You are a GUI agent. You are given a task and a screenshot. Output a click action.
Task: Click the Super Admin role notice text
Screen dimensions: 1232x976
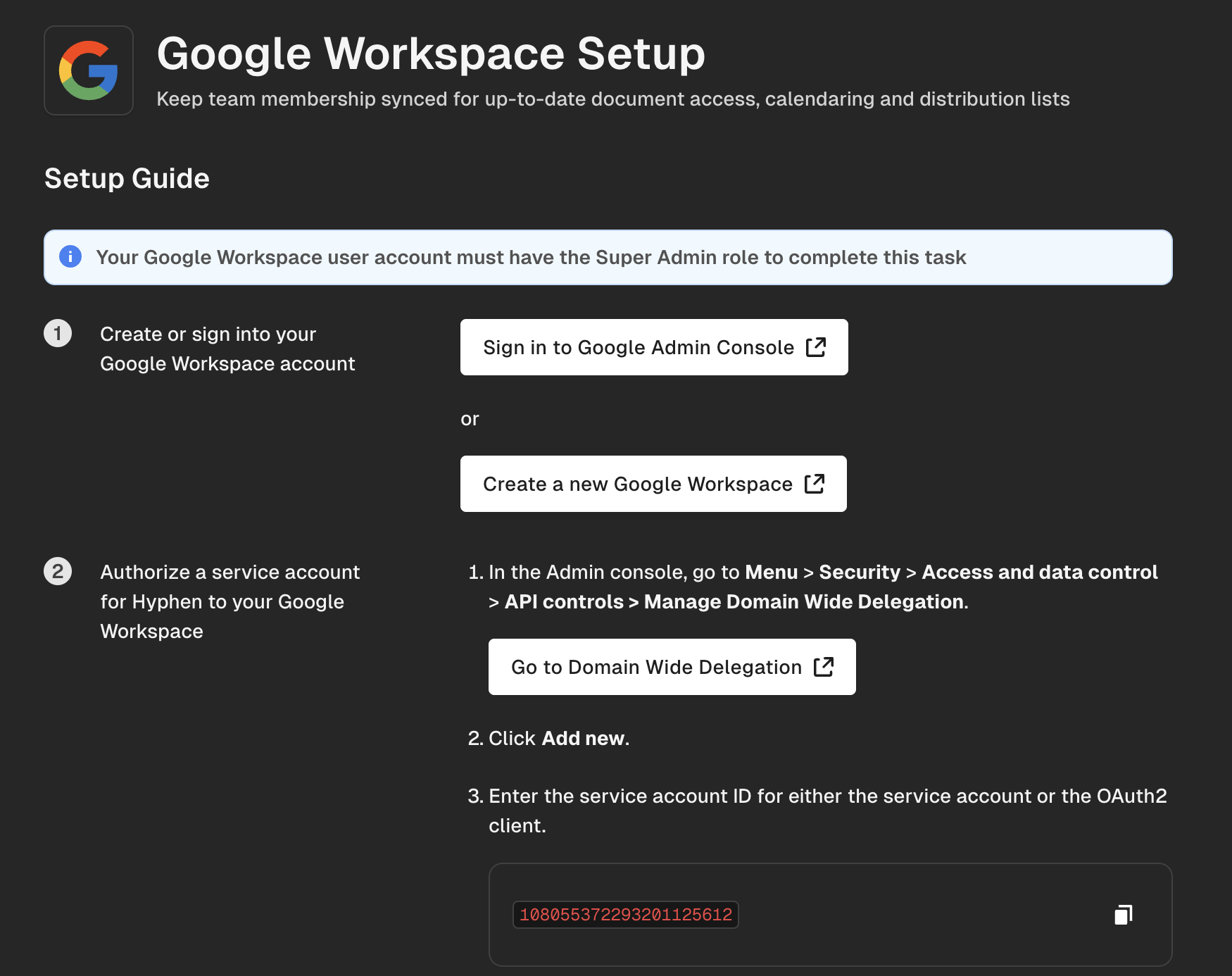pos(531,257)
